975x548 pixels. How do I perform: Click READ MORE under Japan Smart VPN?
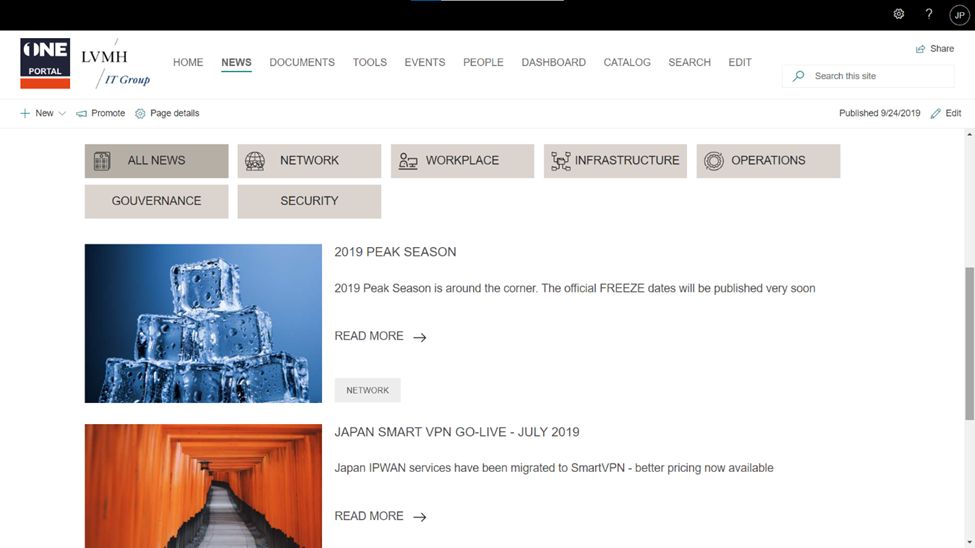369,516
